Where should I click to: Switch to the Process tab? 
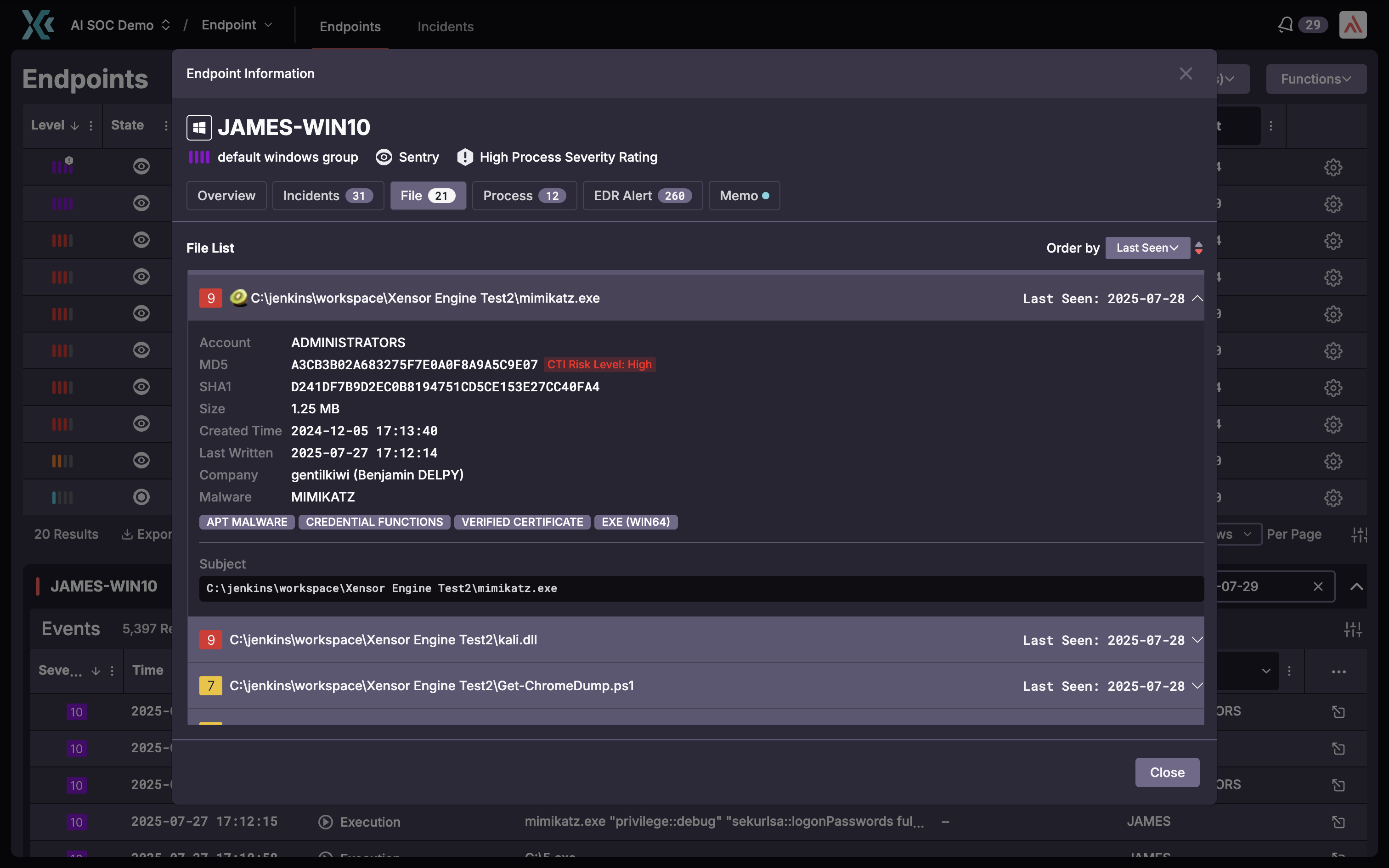(x=524, y=196)
